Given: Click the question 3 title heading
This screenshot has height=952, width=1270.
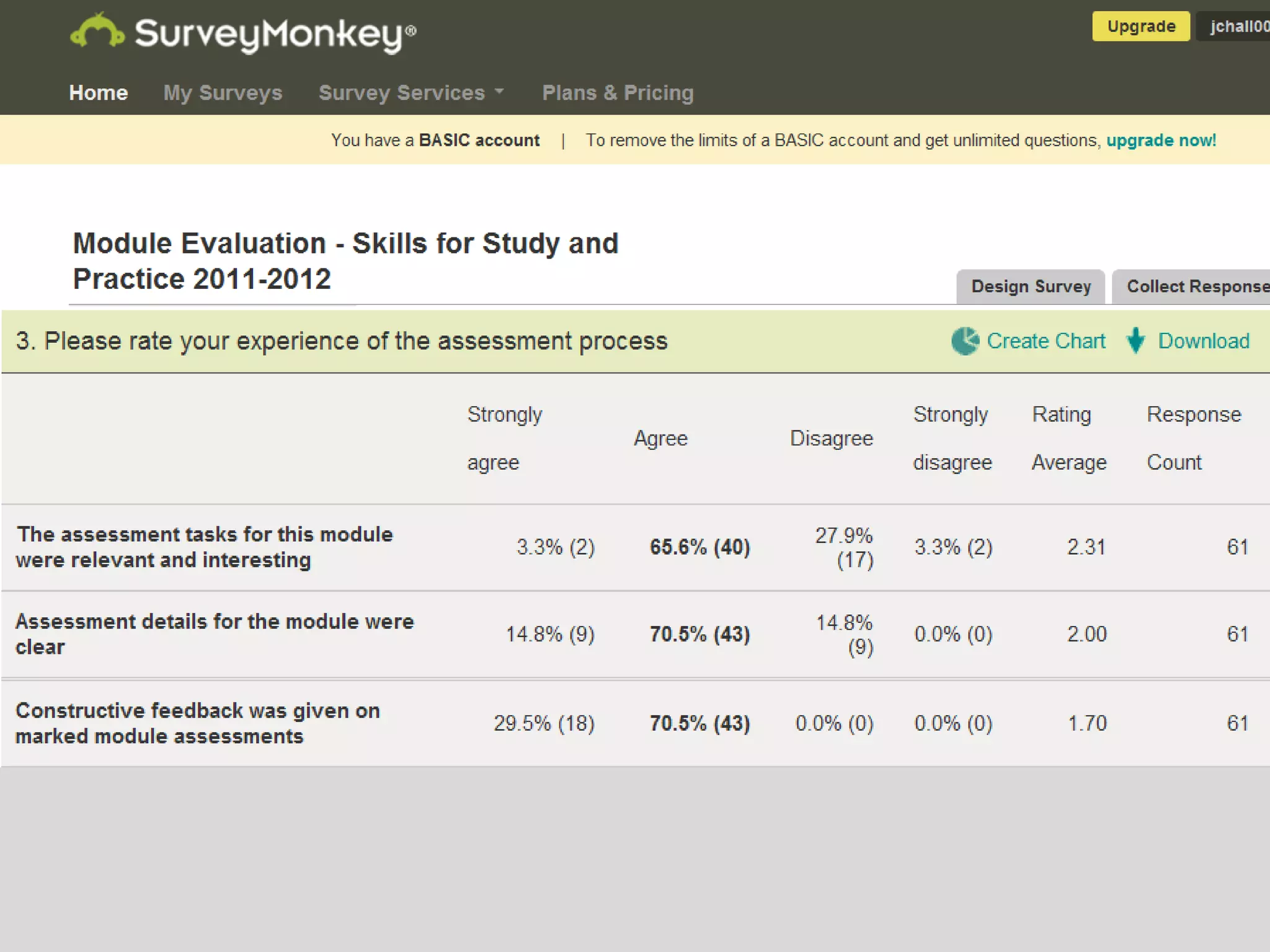Looking at the screenshot, I should [x=341, y=341].
